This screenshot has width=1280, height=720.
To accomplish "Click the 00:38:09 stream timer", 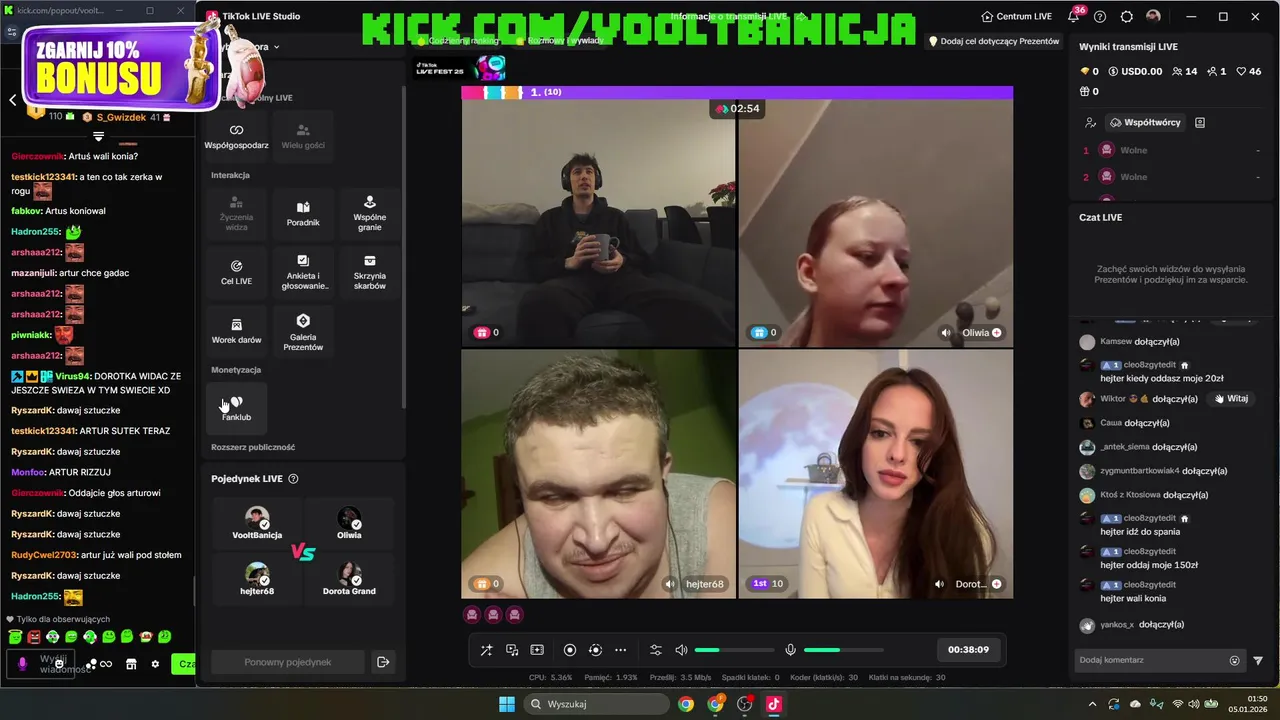I will pyautogui.click(x=968, y=650).
